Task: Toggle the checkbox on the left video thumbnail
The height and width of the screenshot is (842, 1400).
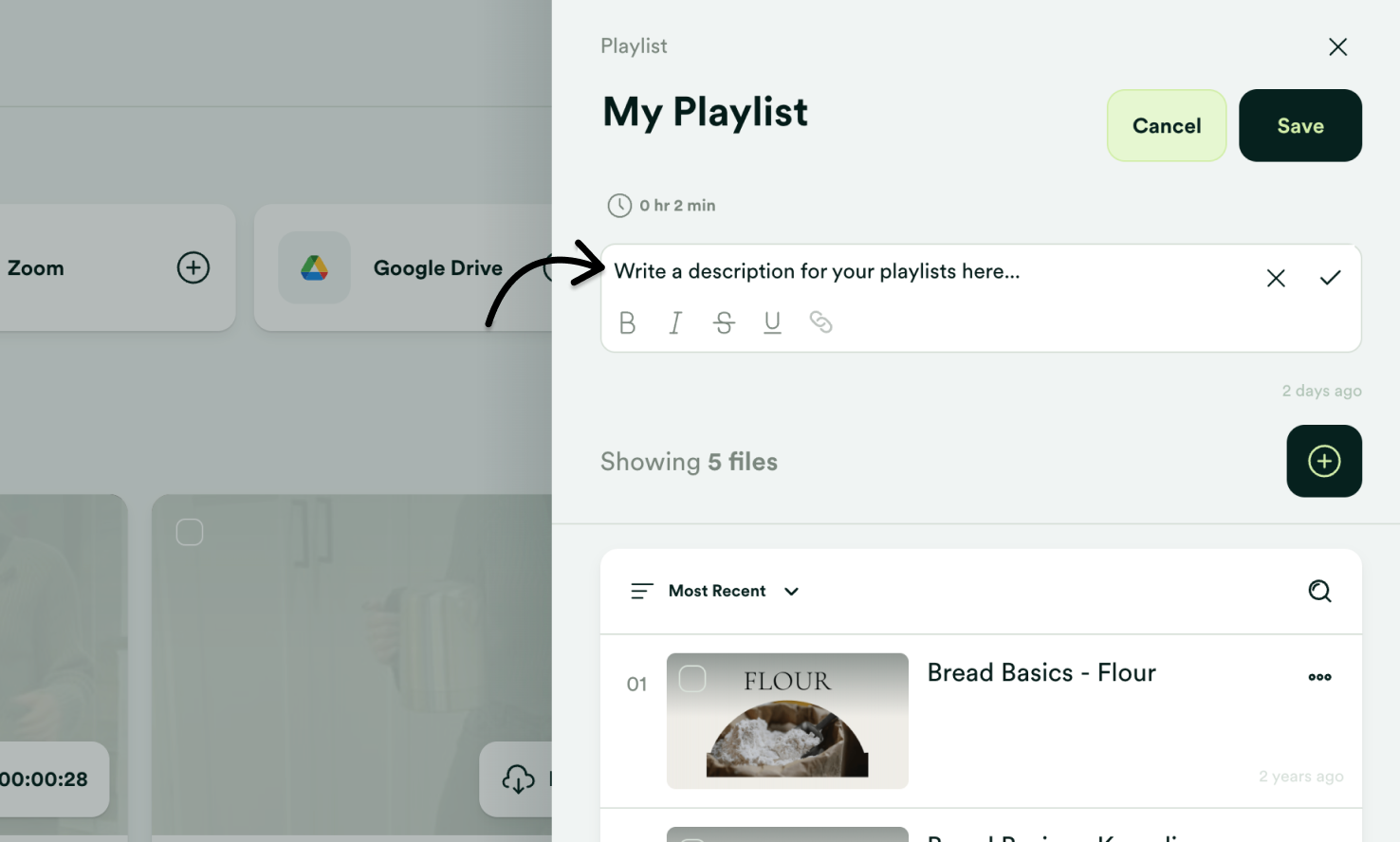Action: [x=189, y=532]
